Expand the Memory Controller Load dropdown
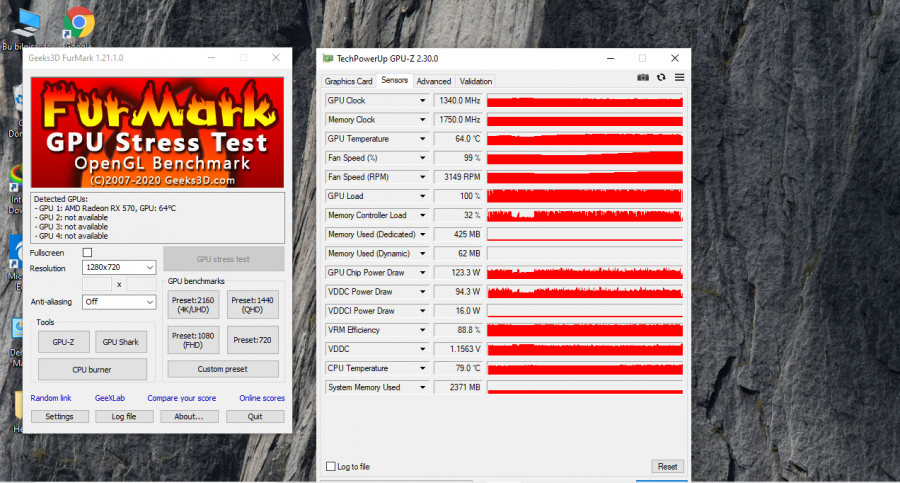The width and height of the screenshot is (900, 483). (x=422, y=215)
